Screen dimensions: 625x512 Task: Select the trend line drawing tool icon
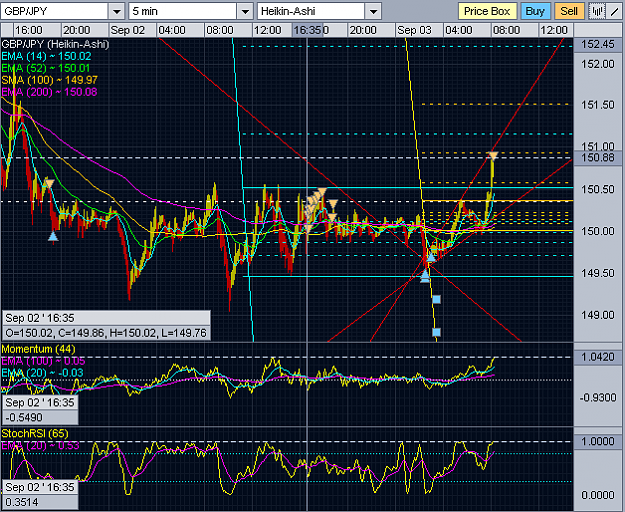coord(613,11)
